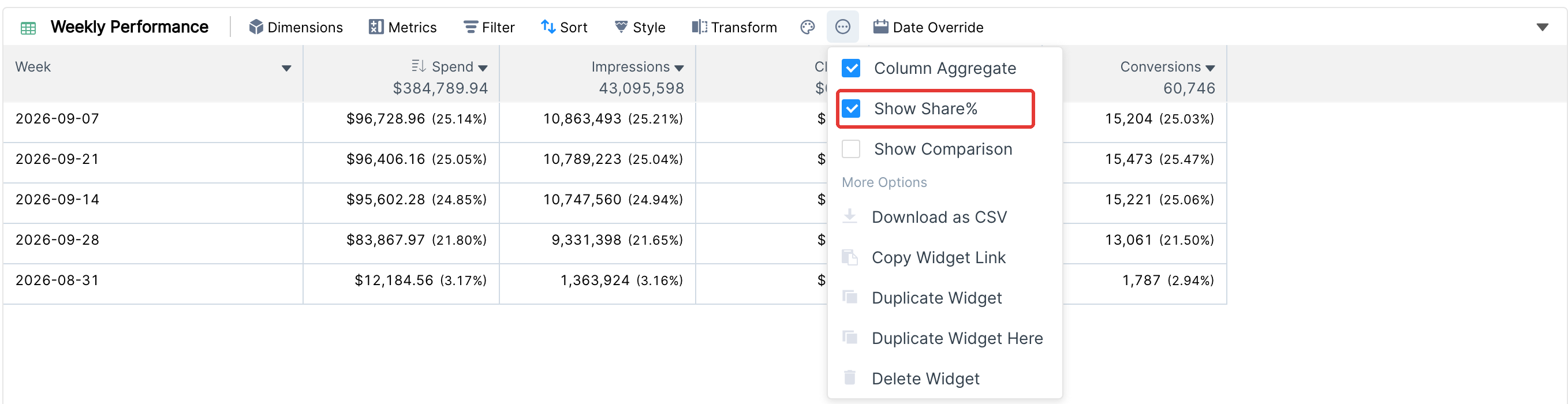Click the spend value $12,184.56
The image size is (1568, 404).
click(394, 280)
